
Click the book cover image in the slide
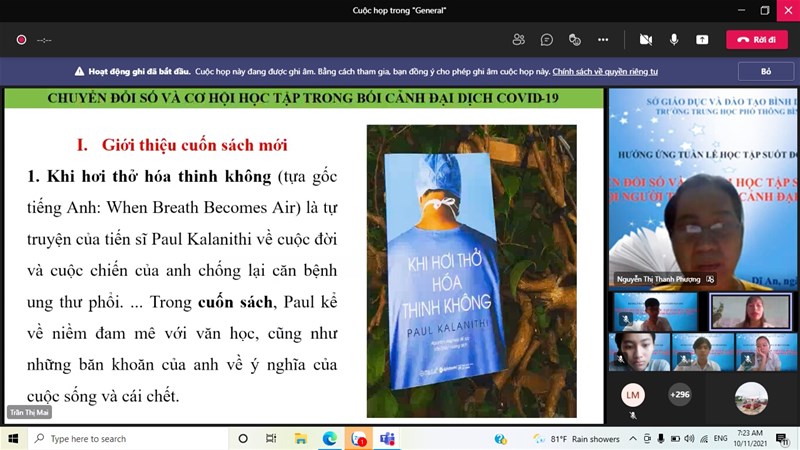pyautogui.click(x=472, y=271)
